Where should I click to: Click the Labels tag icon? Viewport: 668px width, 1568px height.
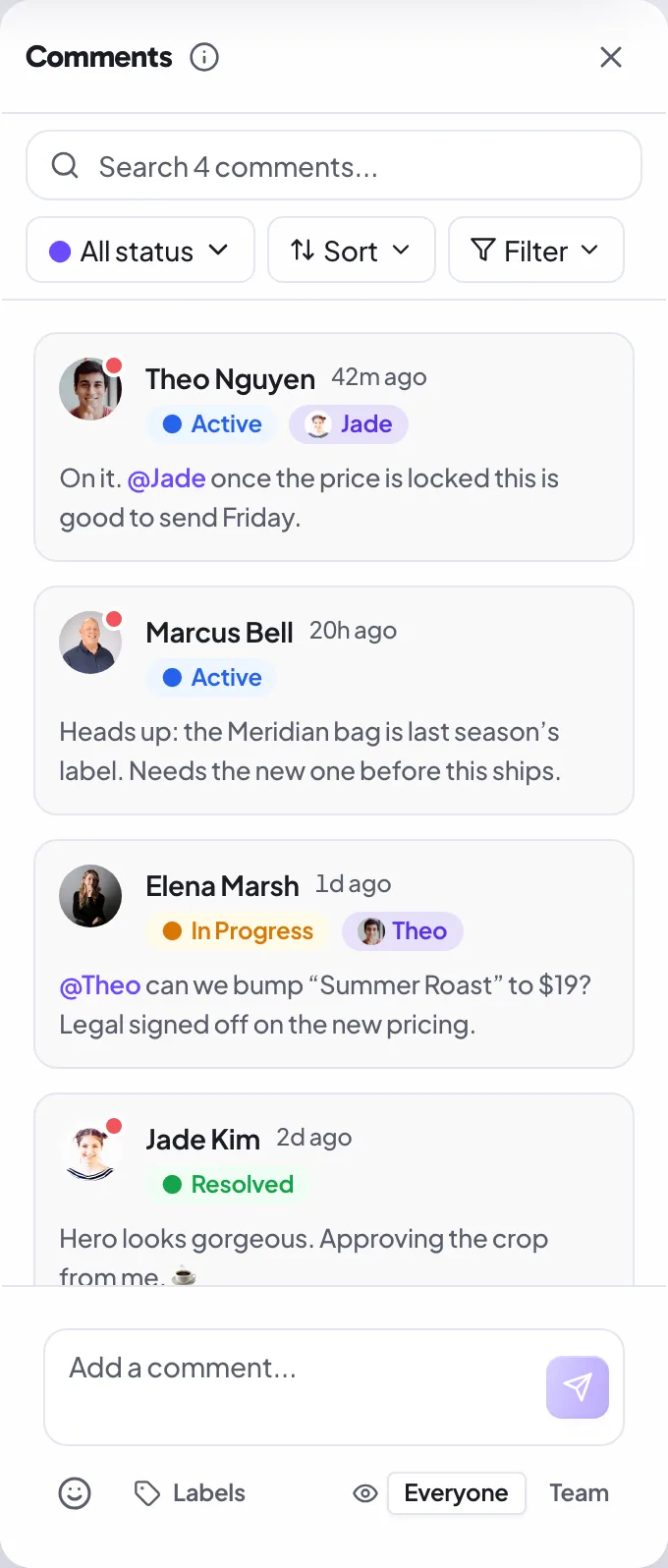coord(147,1493)
